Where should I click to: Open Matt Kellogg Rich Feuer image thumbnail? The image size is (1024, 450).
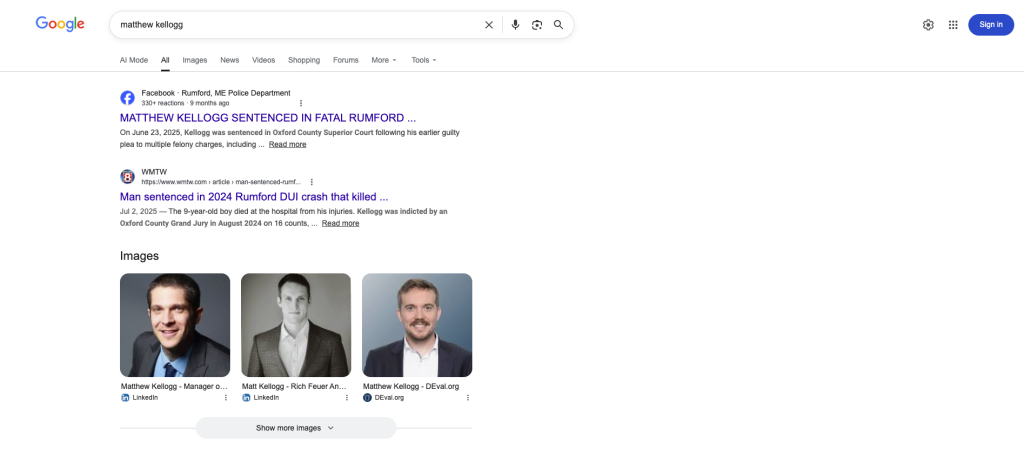(296, 325)
